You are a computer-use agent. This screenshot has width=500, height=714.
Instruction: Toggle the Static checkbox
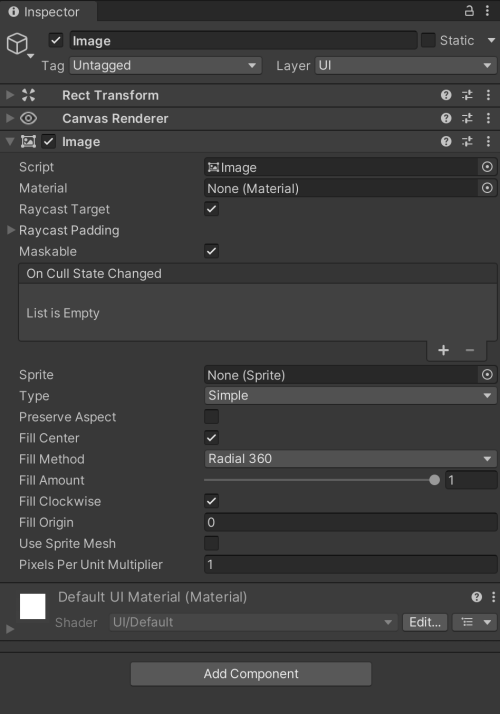point(428,41)
